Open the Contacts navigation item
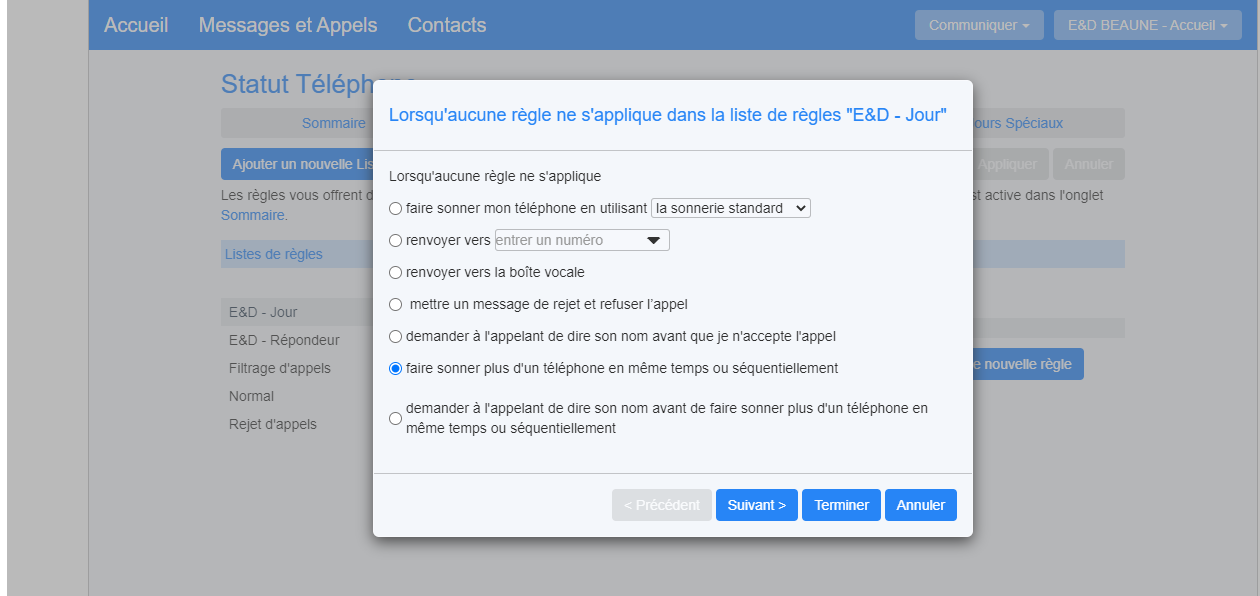1260x596 pixels. coord(447,25)
